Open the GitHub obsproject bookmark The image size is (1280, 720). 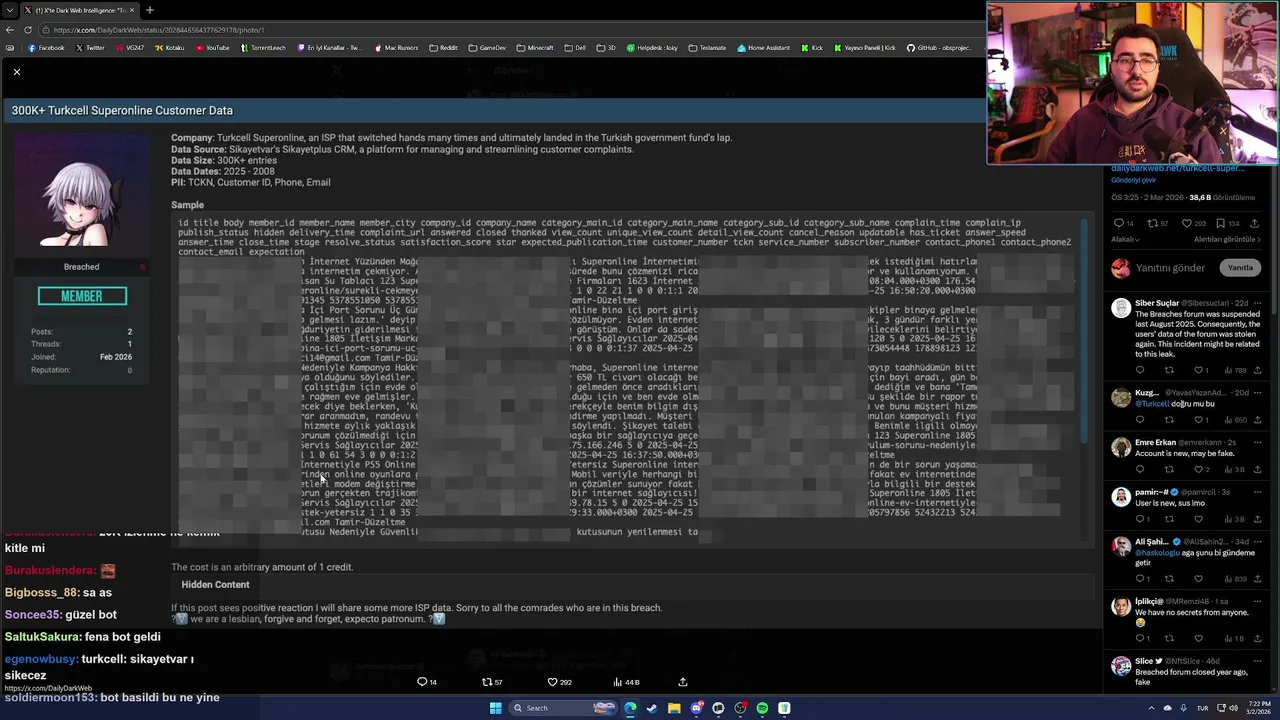click(x=939, y=48)
